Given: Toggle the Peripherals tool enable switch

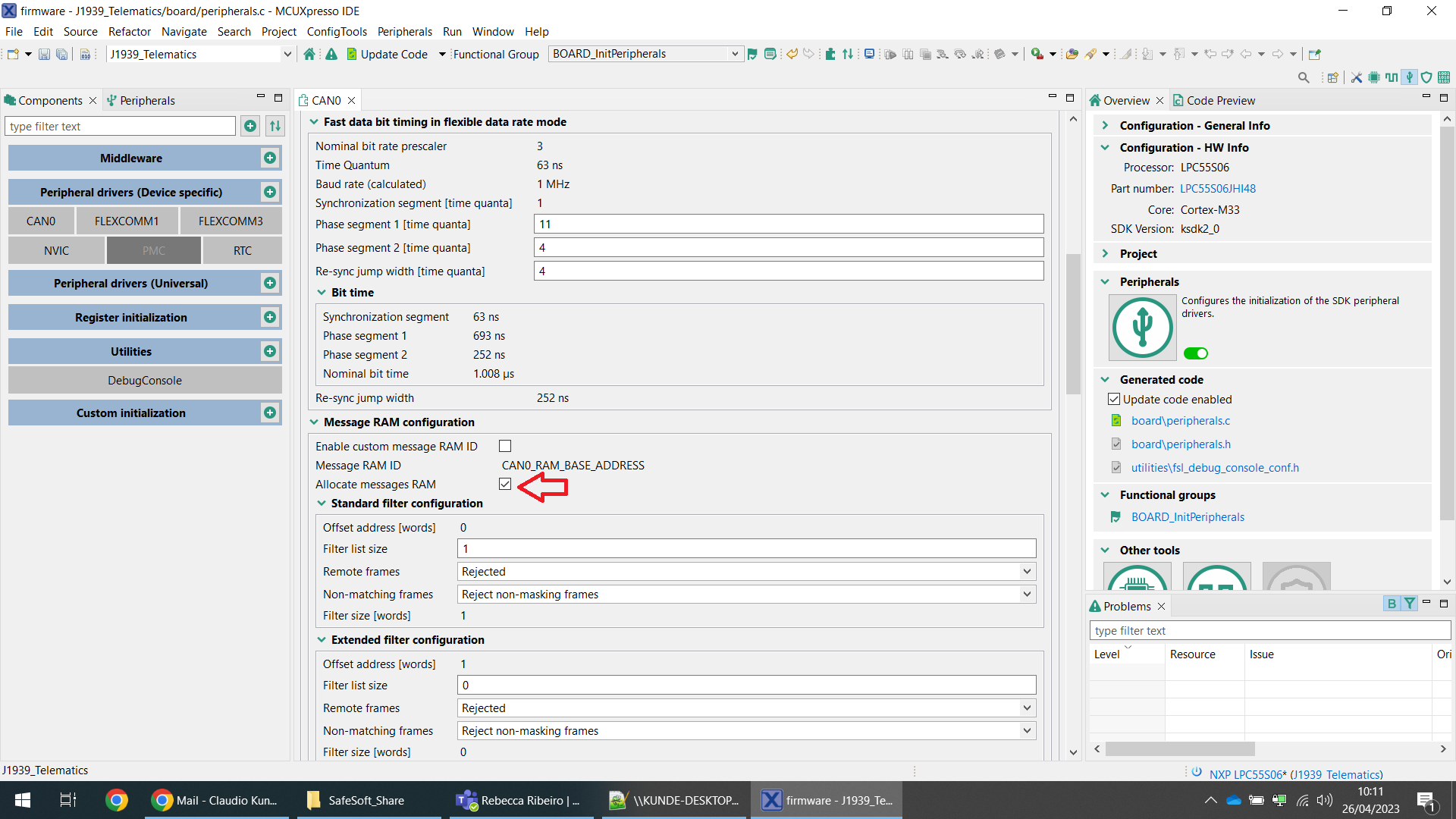Looking at the screenshot, I should 1196,353.
